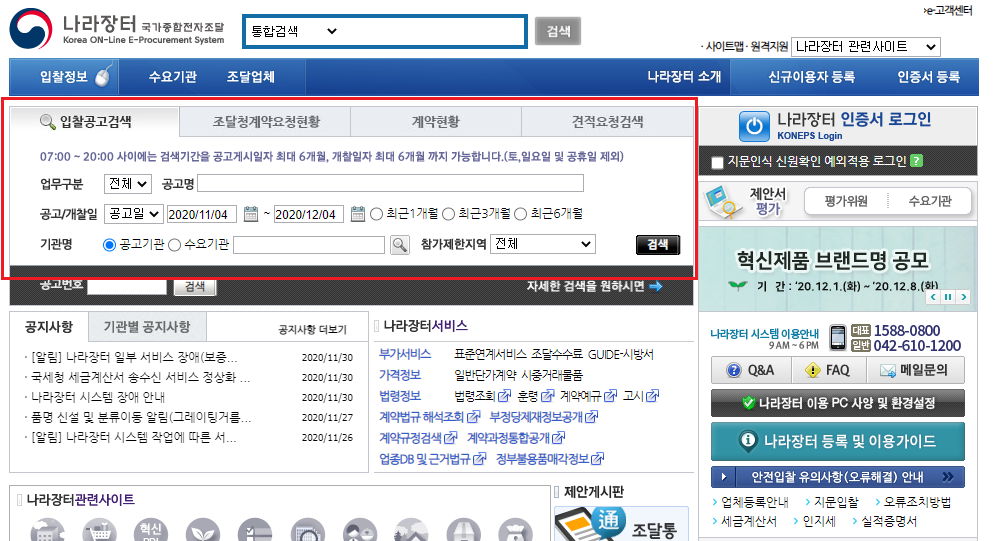
Task: Click the blue power icon for 인증서 로그인
Action: (754, 126)
